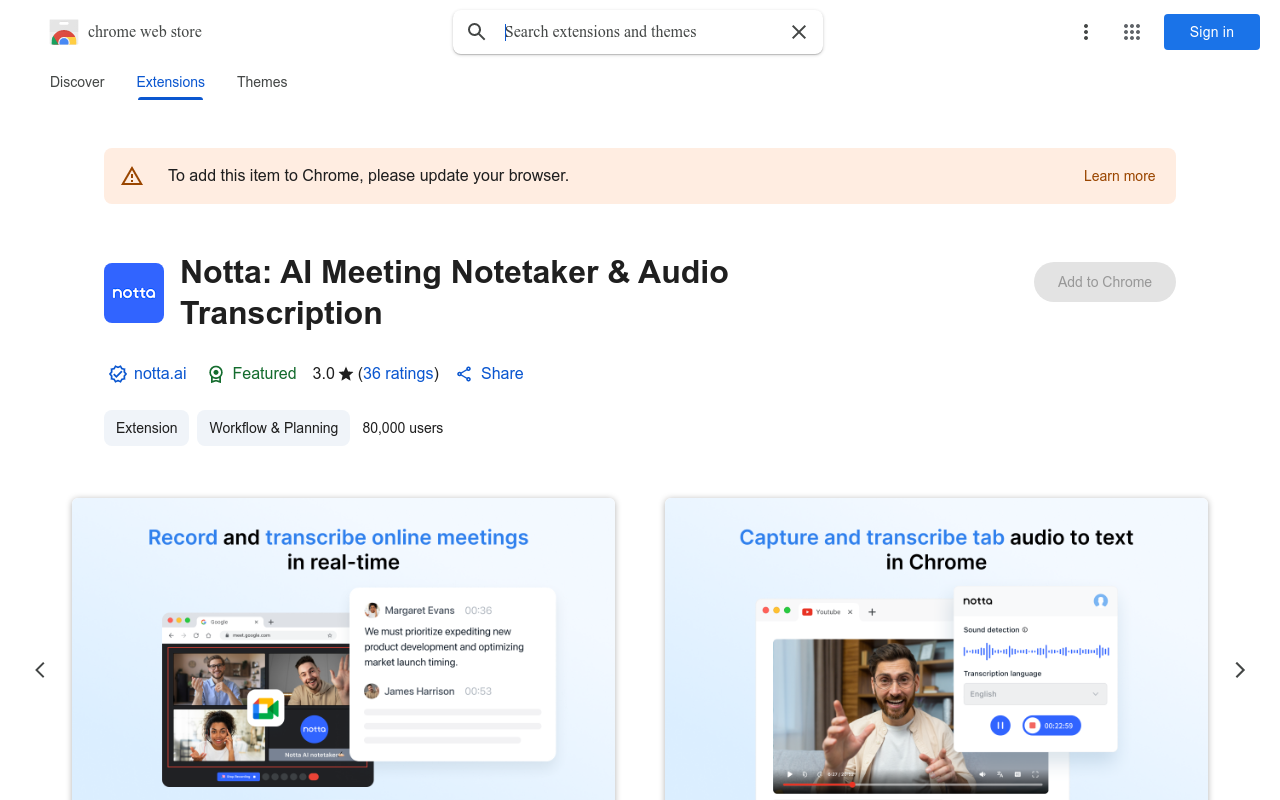1280x800 pixels.
Task: Open the Themes tab
Action: click(x=262, y=82)
